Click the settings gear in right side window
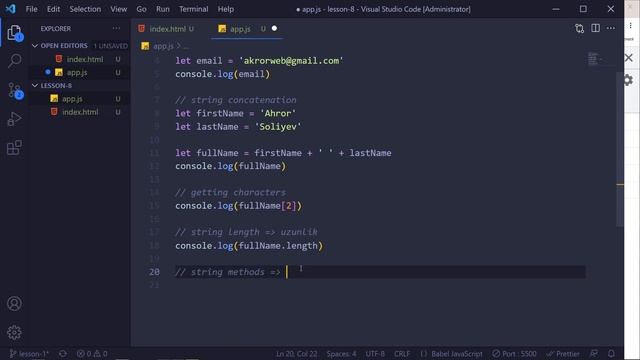This screenshot has height=360, width=640. (x=629, y=80)
